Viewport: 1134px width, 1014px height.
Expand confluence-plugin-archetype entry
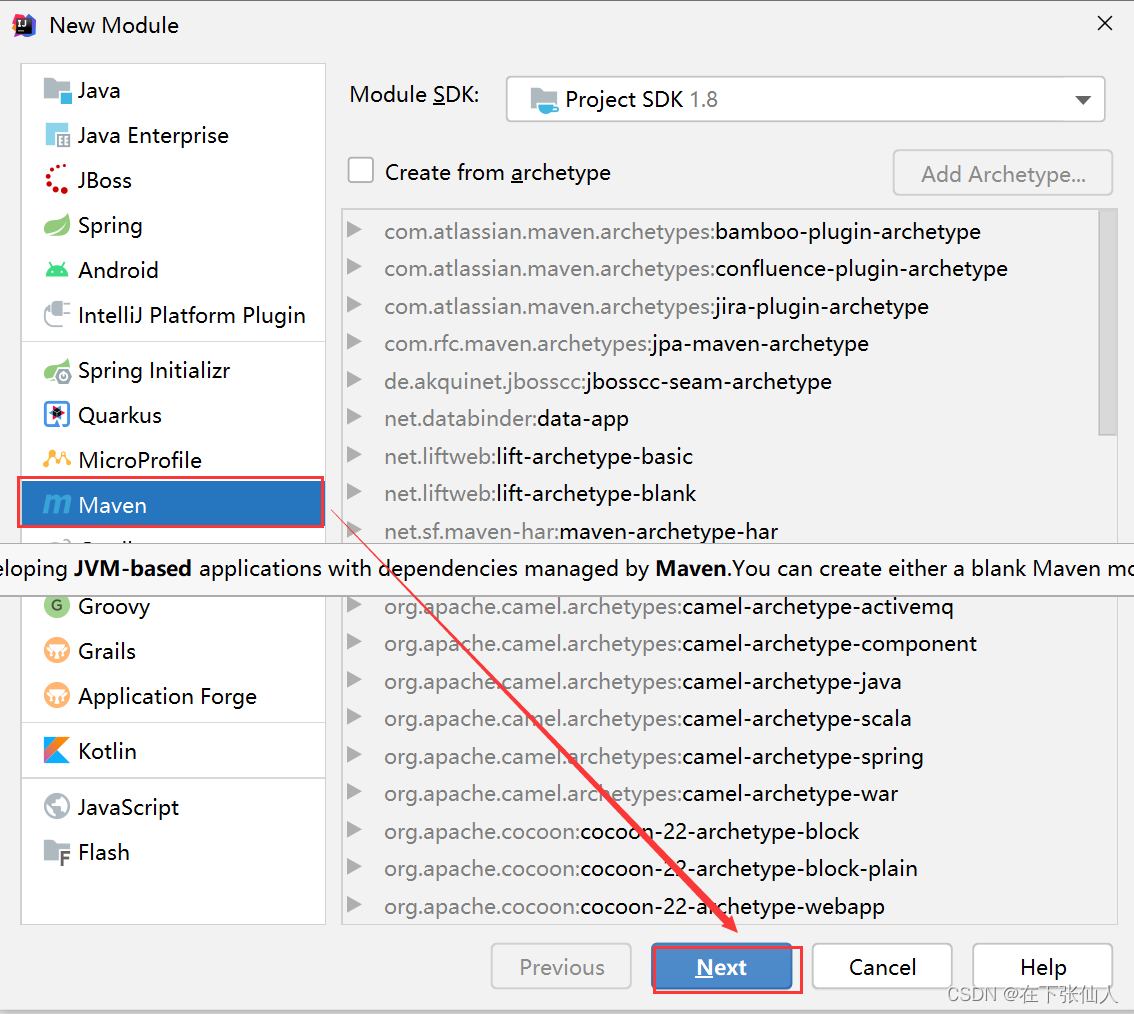pos(354,267)
